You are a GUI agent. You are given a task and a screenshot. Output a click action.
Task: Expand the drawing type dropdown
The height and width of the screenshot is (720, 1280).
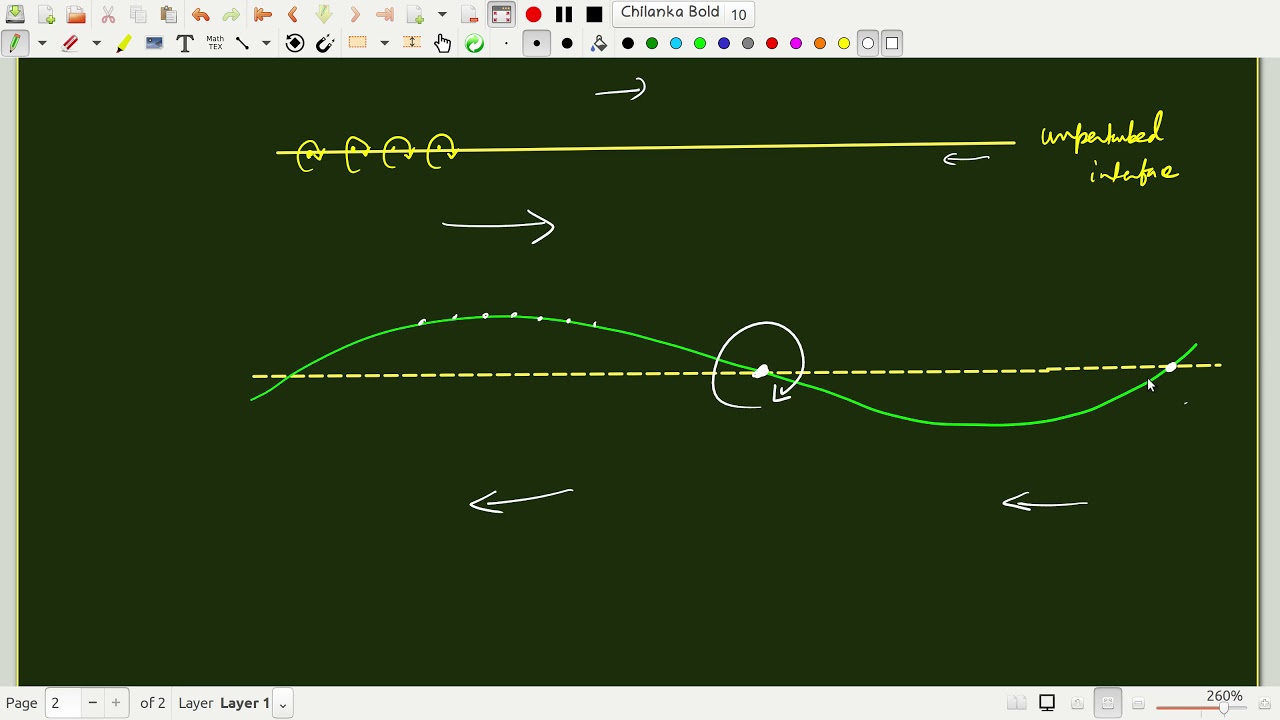266,43
